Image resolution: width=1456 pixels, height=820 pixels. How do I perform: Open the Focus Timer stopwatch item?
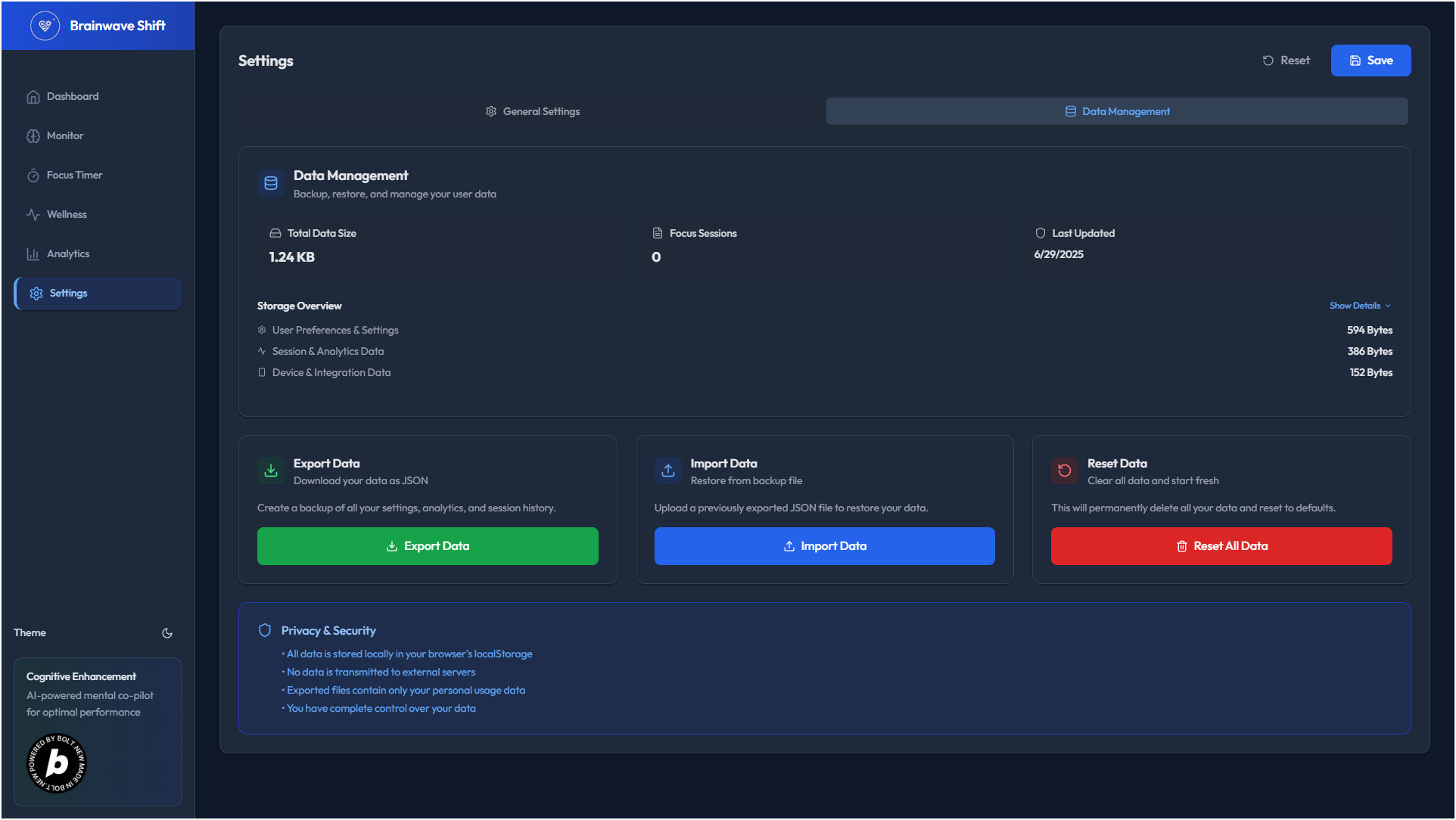pyautogui.click(x=74, y=175)
